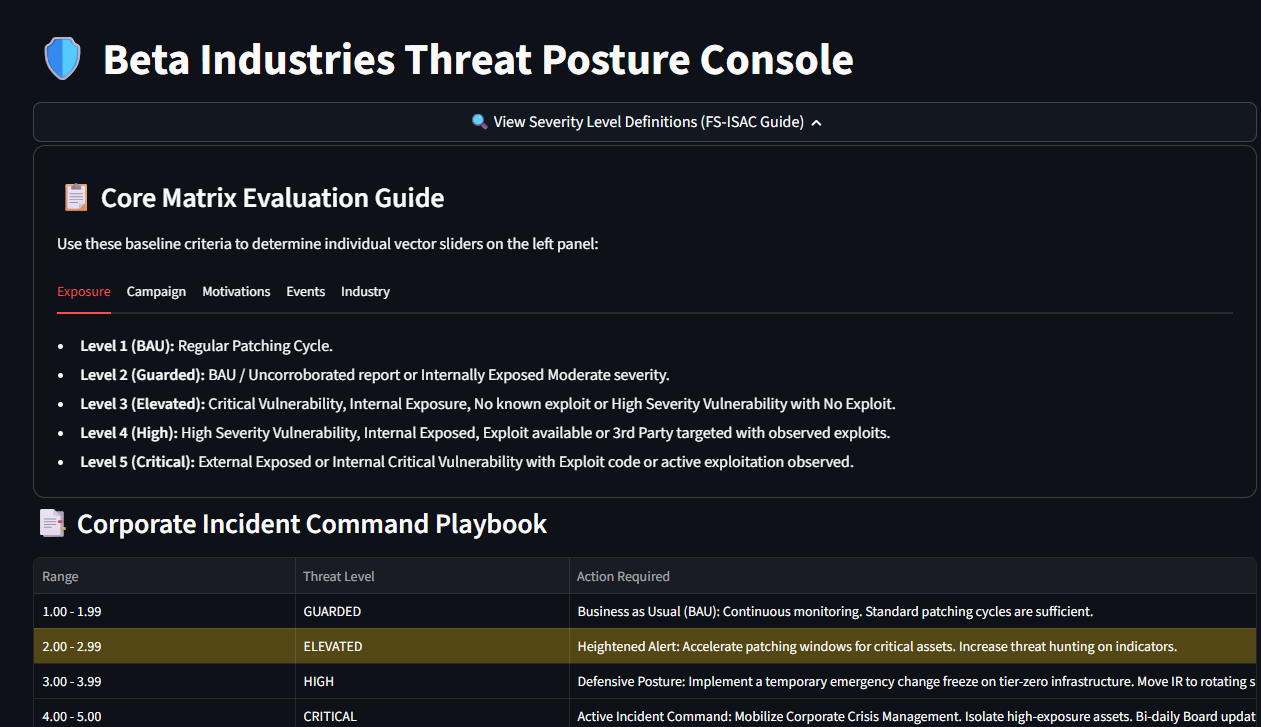Open the Industry tab
This screenshot has width=1261, height=727.
[x=365, y=291]
